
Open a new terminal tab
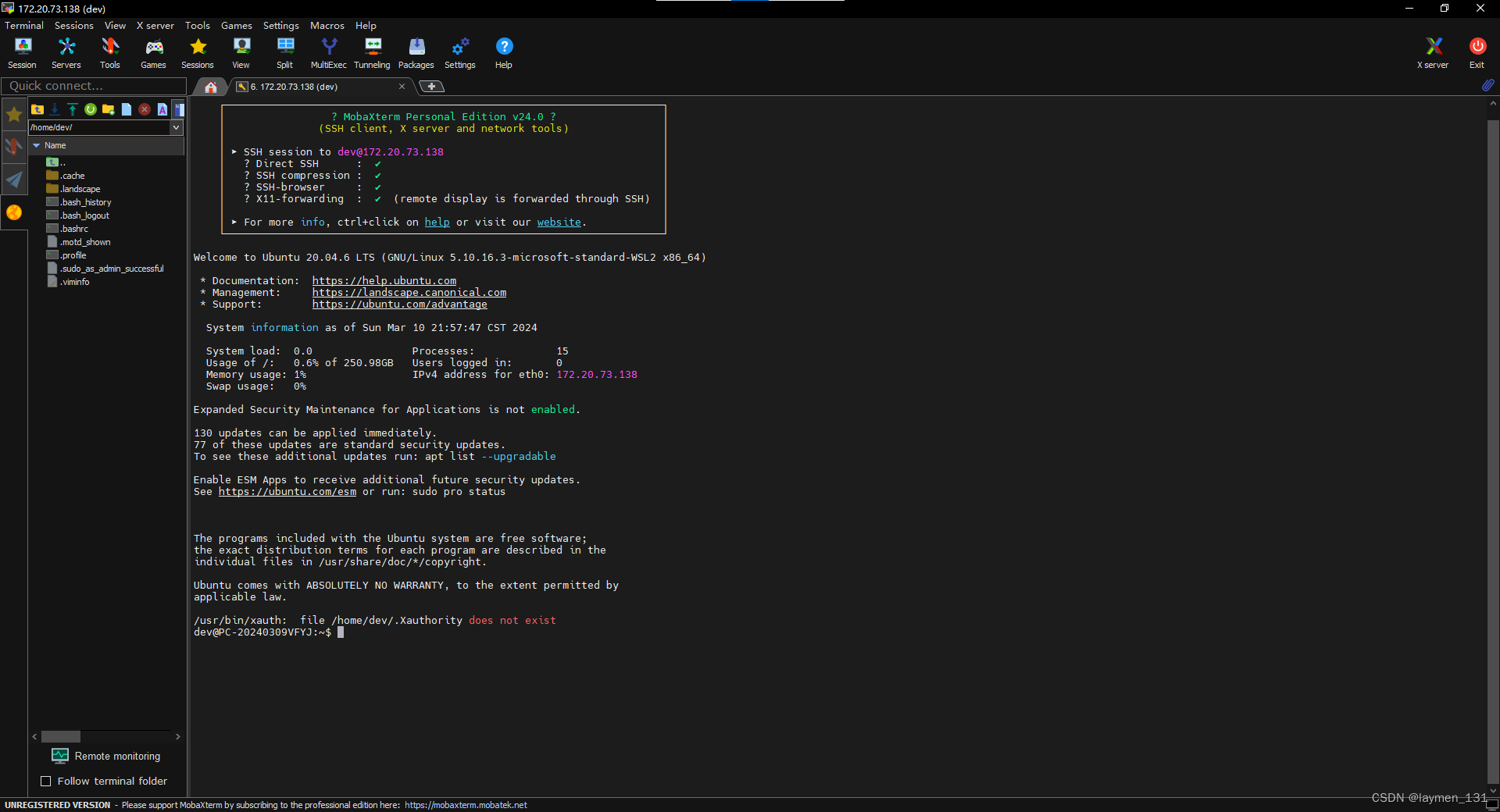(x=431, y=86)
